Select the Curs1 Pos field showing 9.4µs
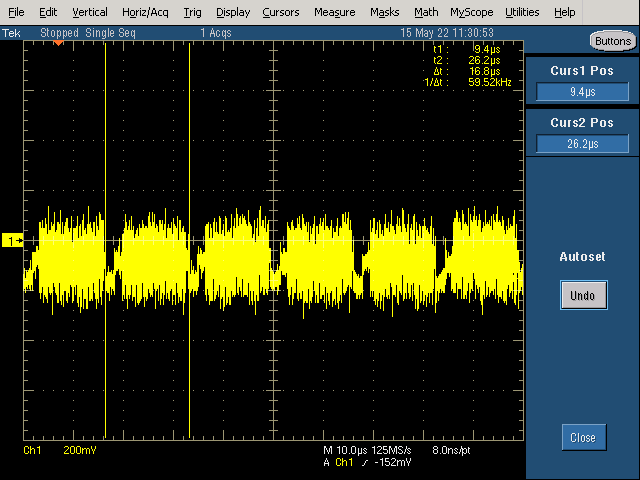Viewport: 640px width, 480px height. (582, 91)
